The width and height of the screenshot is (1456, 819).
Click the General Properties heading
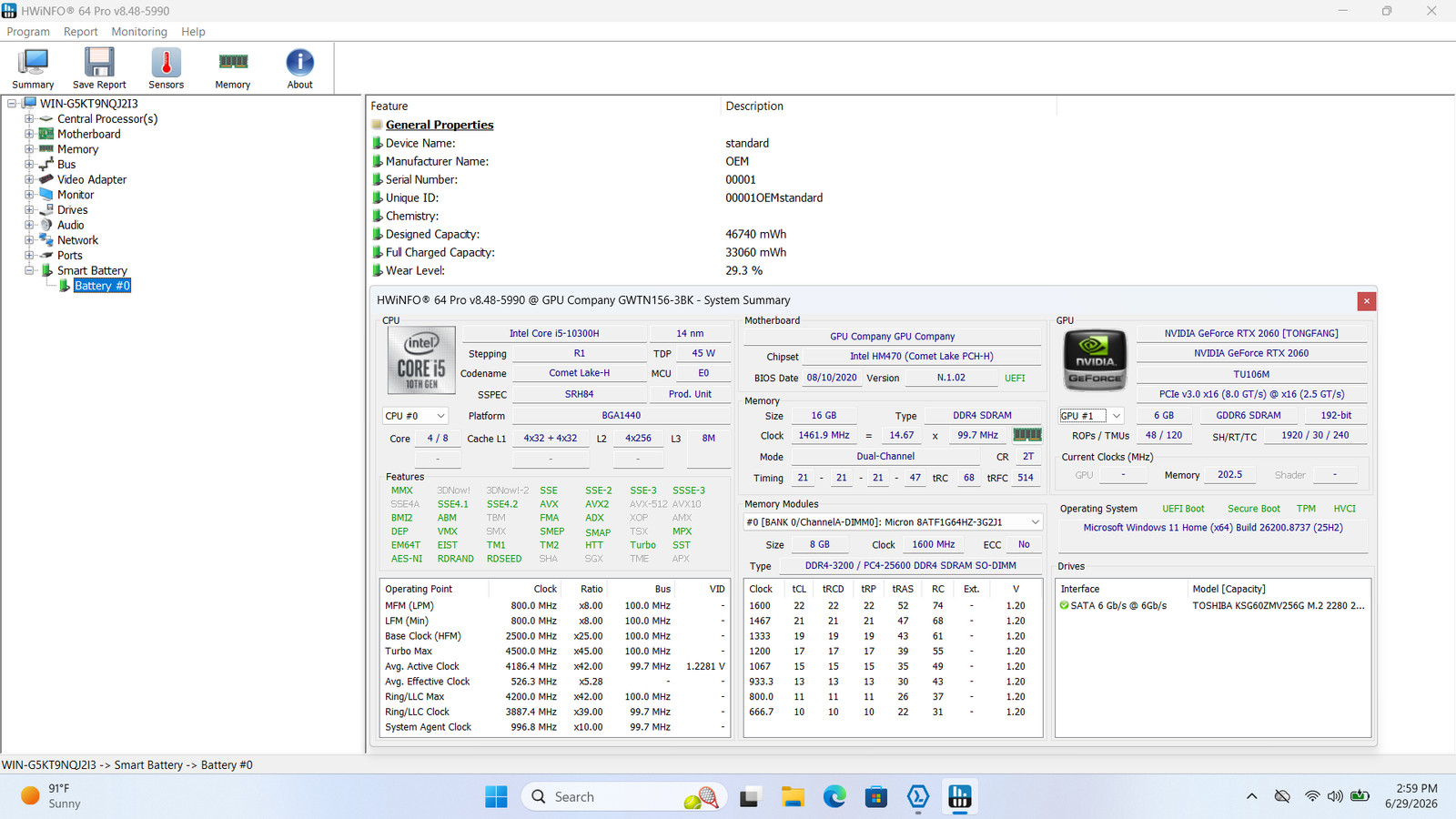440,125
